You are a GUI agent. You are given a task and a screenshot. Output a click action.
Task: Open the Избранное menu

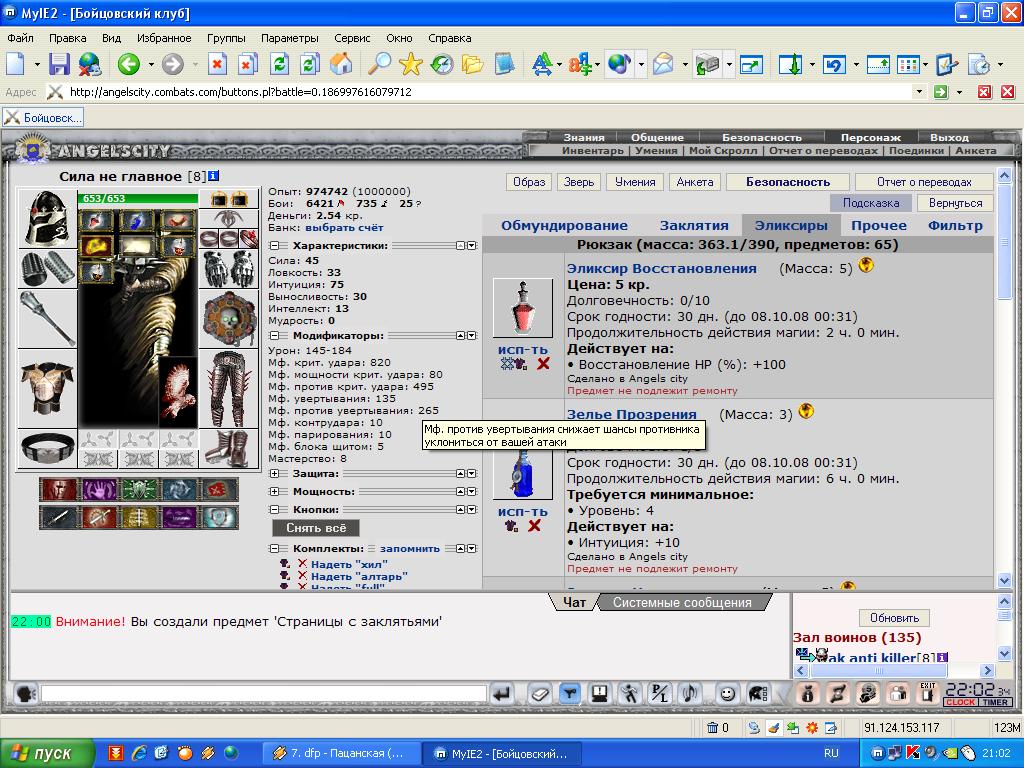pyautogui.click(x=164, y=38)
